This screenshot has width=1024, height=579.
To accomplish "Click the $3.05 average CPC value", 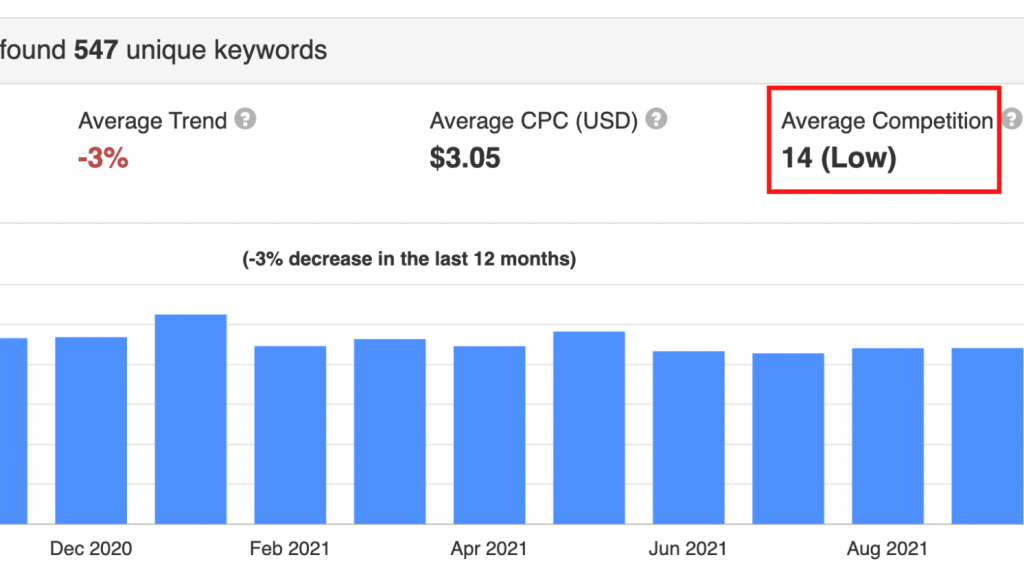I will (465, 158).
